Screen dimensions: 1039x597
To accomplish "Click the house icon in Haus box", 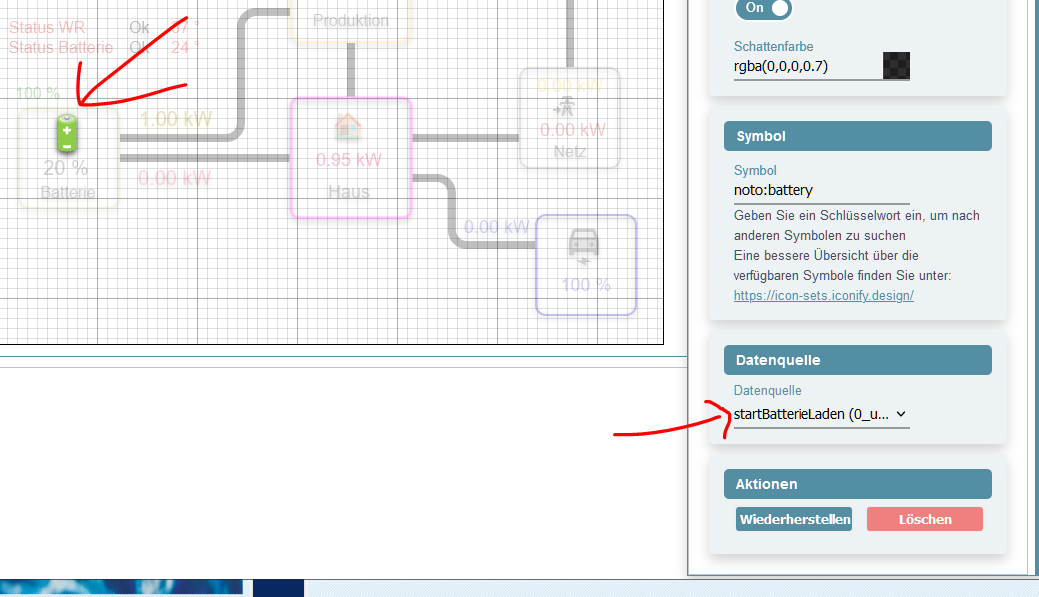I will (x=348, y=125).
